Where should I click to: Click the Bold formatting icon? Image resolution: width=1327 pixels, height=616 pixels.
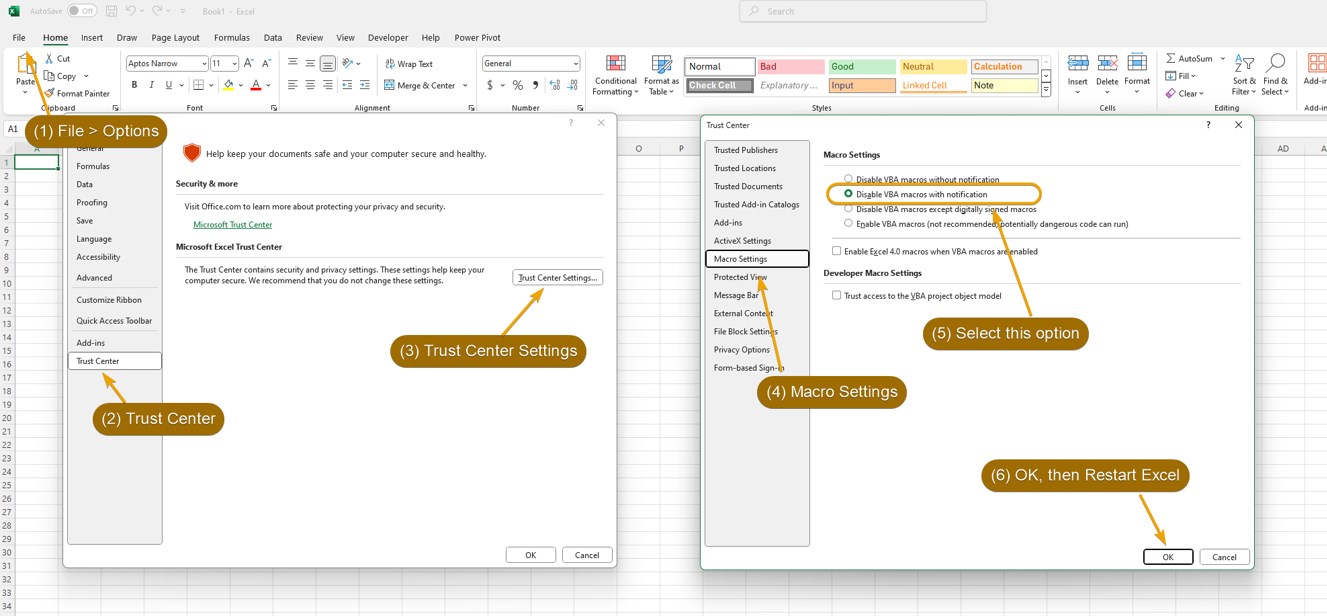[x=134, y=85]
